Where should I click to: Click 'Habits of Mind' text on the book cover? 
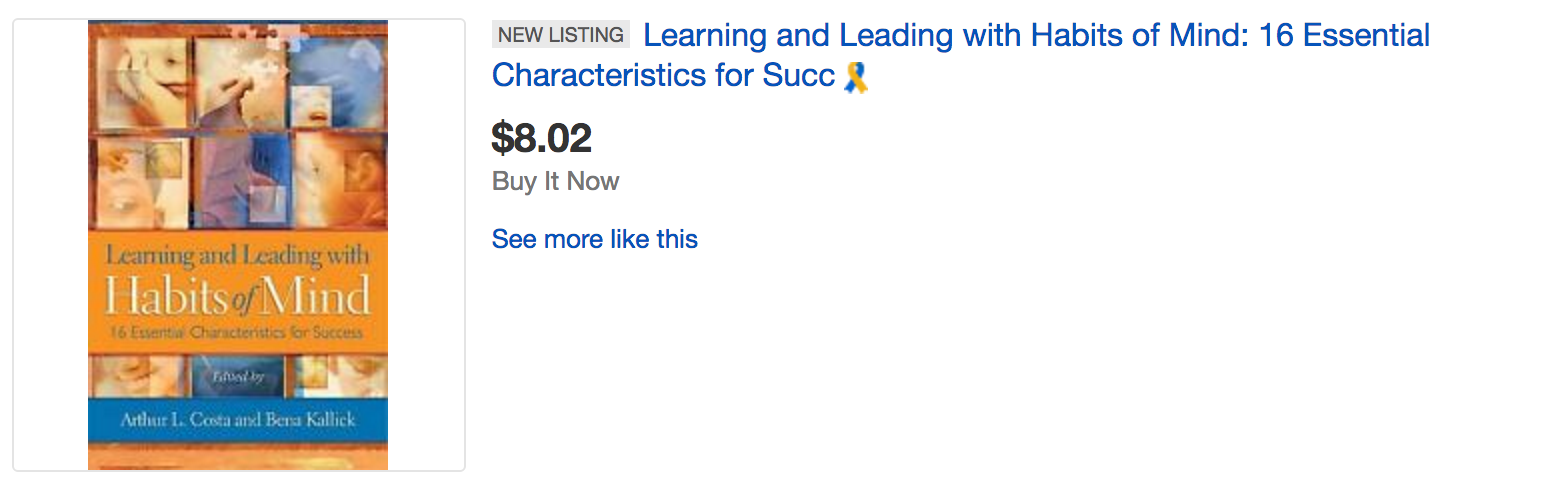tap(238, 297)
